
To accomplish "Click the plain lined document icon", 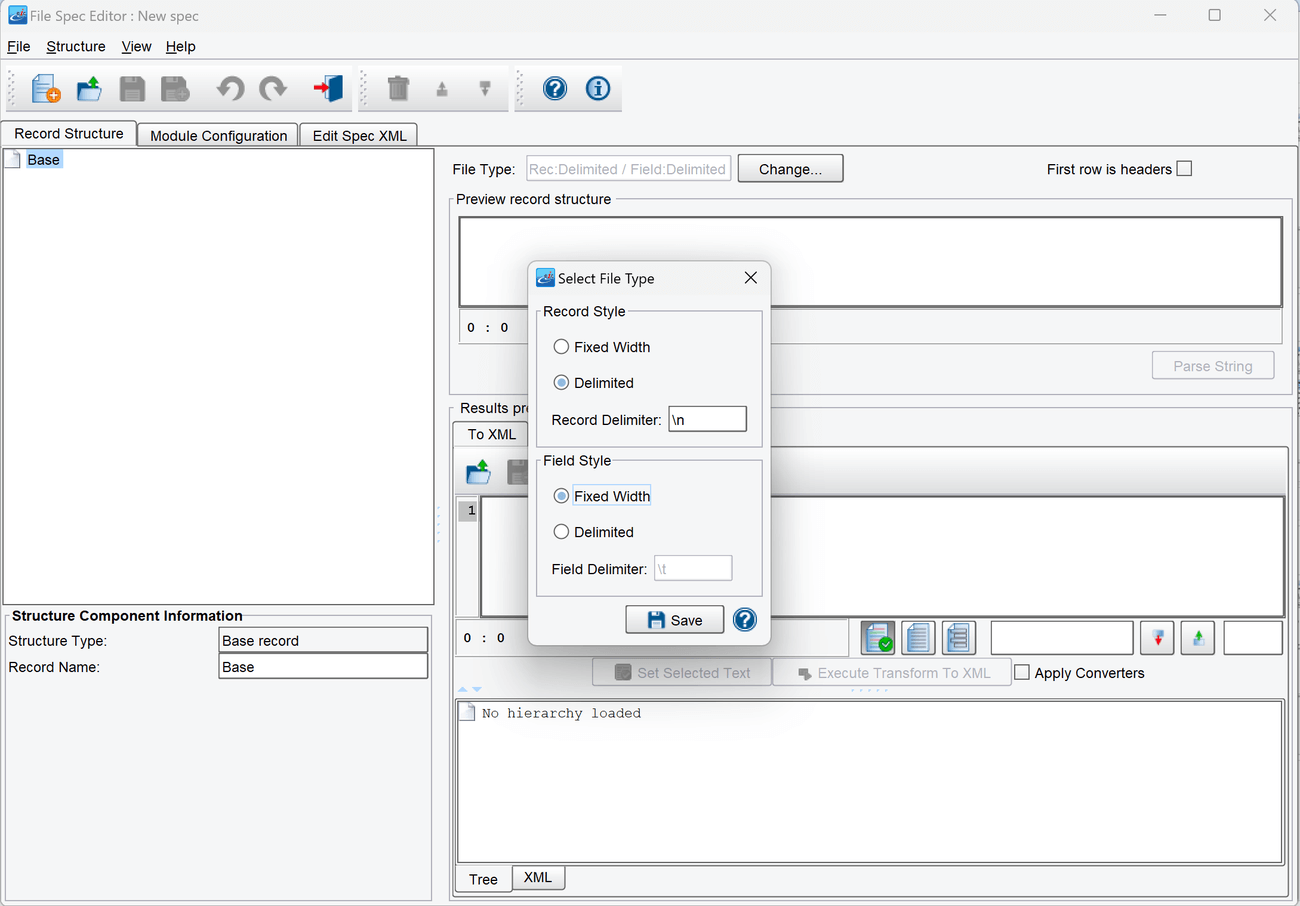I will pos(918,637).
